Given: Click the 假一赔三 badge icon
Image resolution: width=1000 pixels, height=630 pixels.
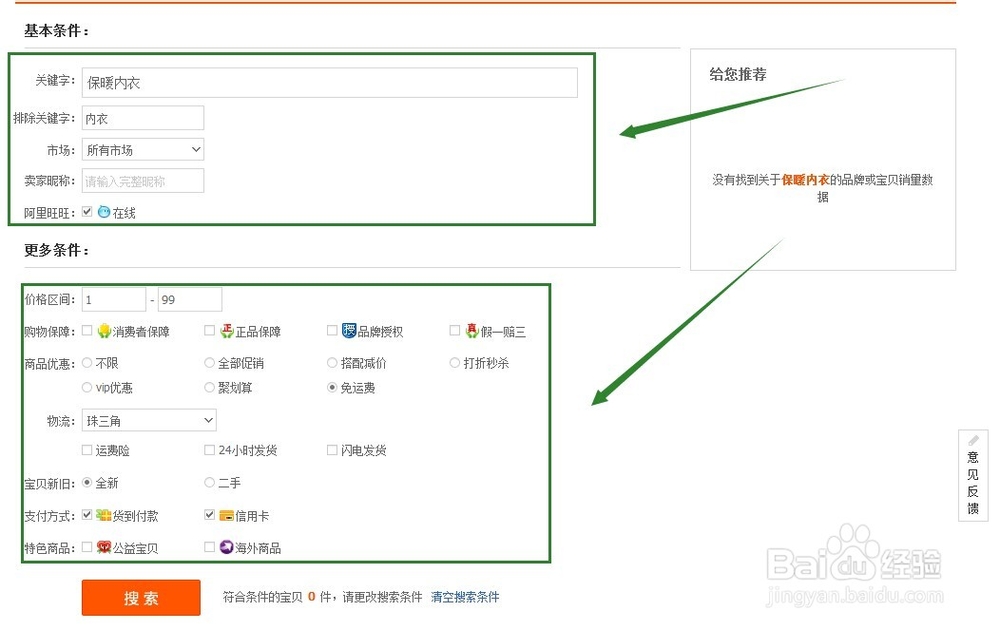Looking at the screenshot, I should coord(471,330).
